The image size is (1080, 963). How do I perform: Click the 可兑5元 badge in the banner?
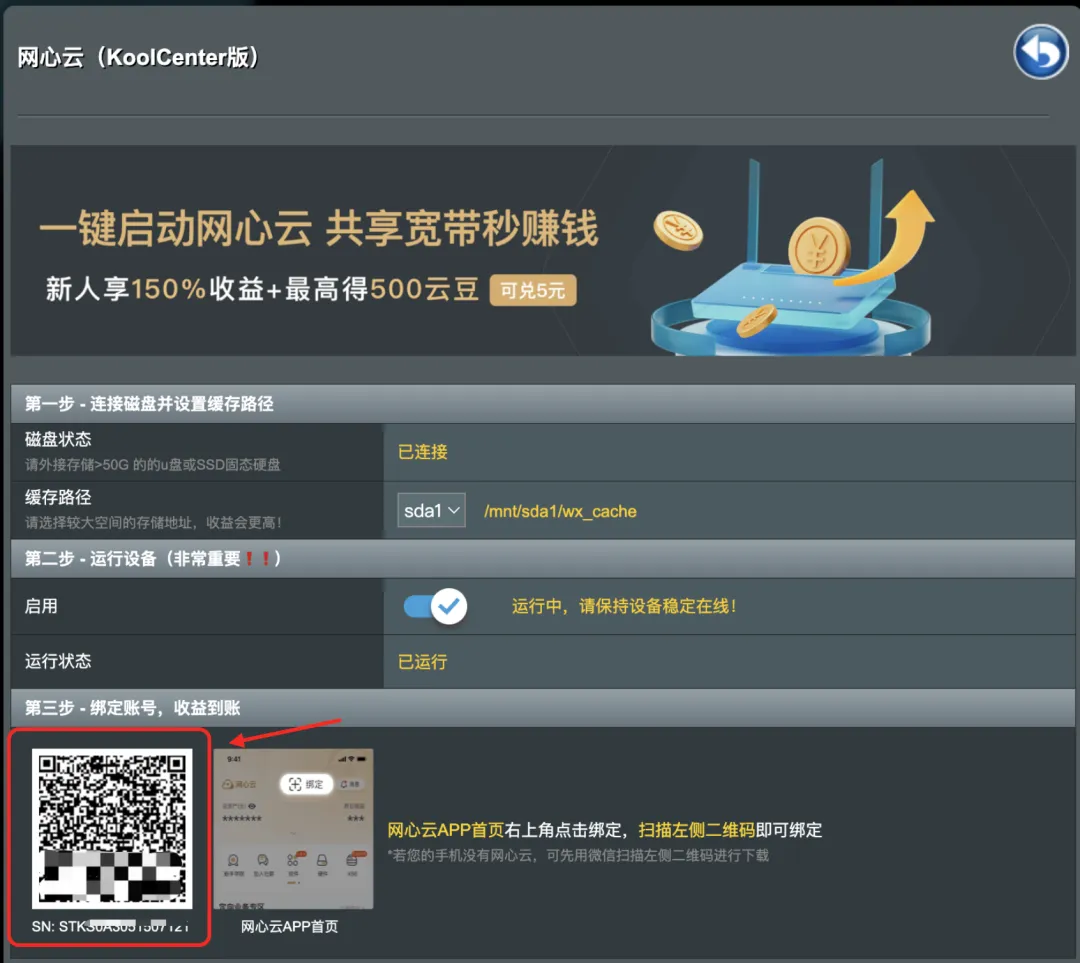533,290
